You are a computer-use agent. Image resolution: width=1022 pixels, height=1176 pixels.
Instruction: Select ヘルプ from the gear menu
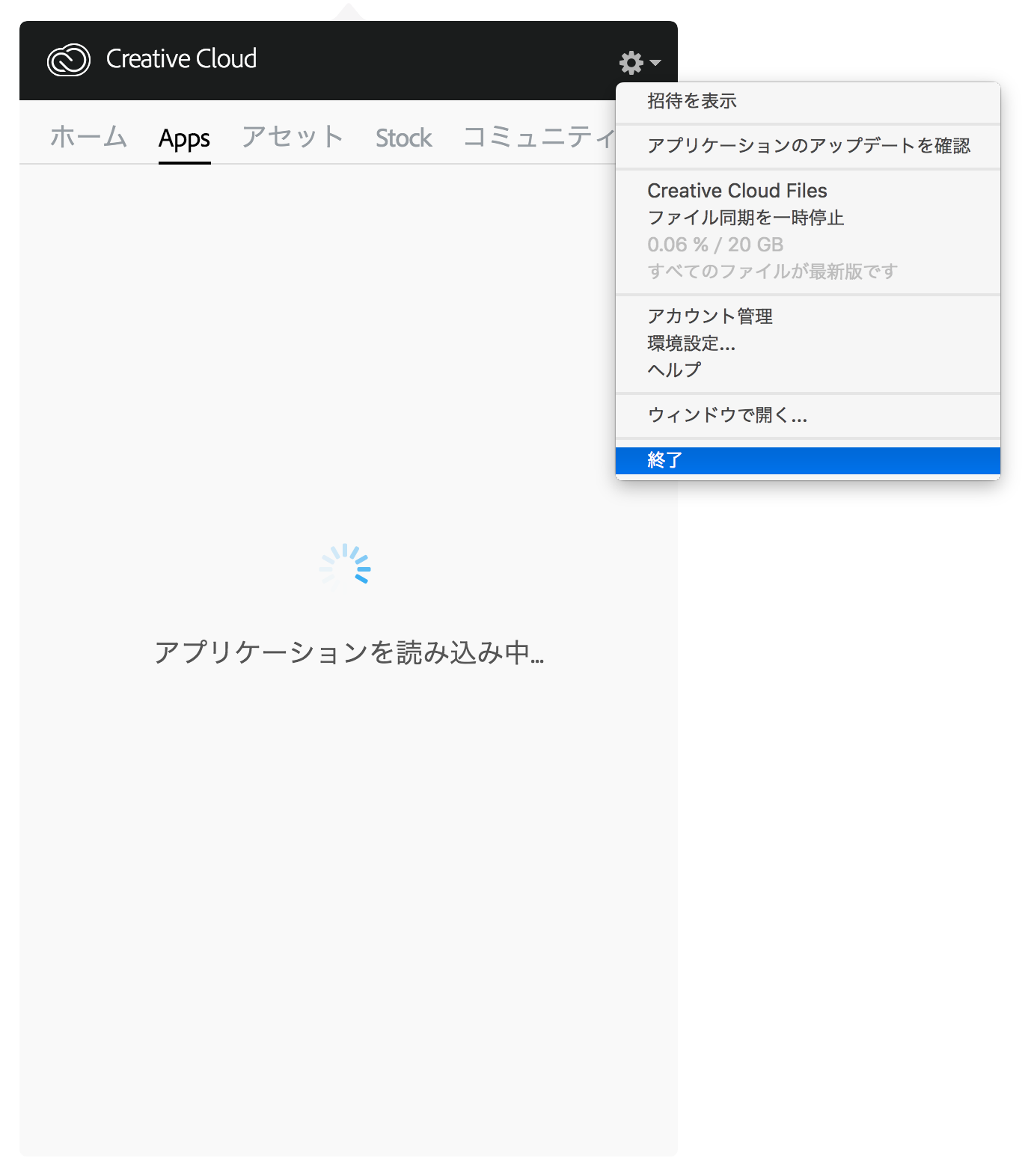click(x=808, y=370)
